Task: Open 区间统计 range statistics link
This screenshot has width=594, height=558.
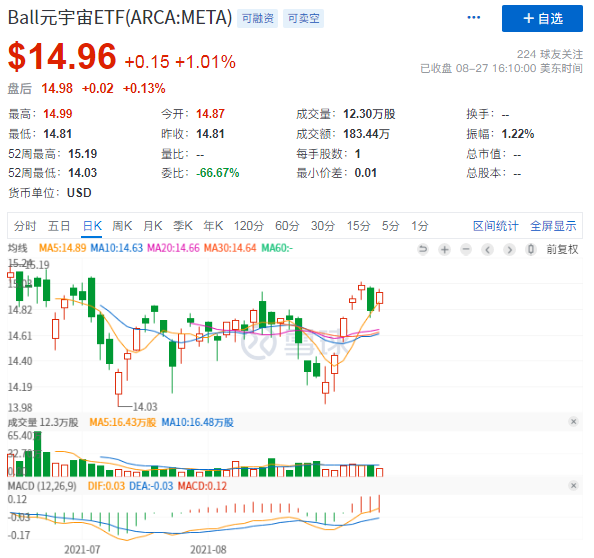Action: (x=496, y=226)
